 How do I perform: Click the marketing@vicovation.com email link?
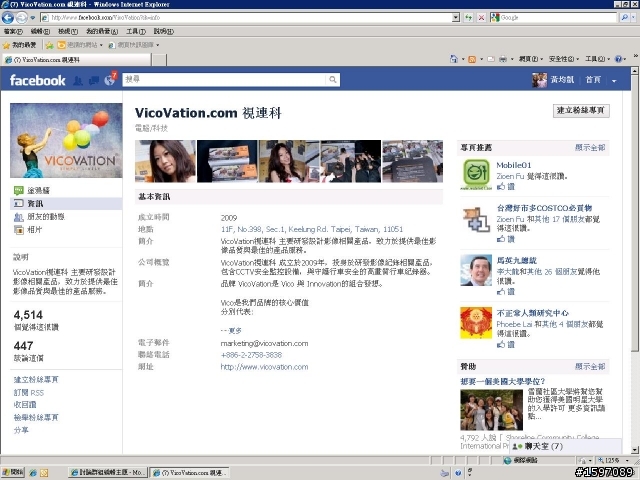coord(264,343)
